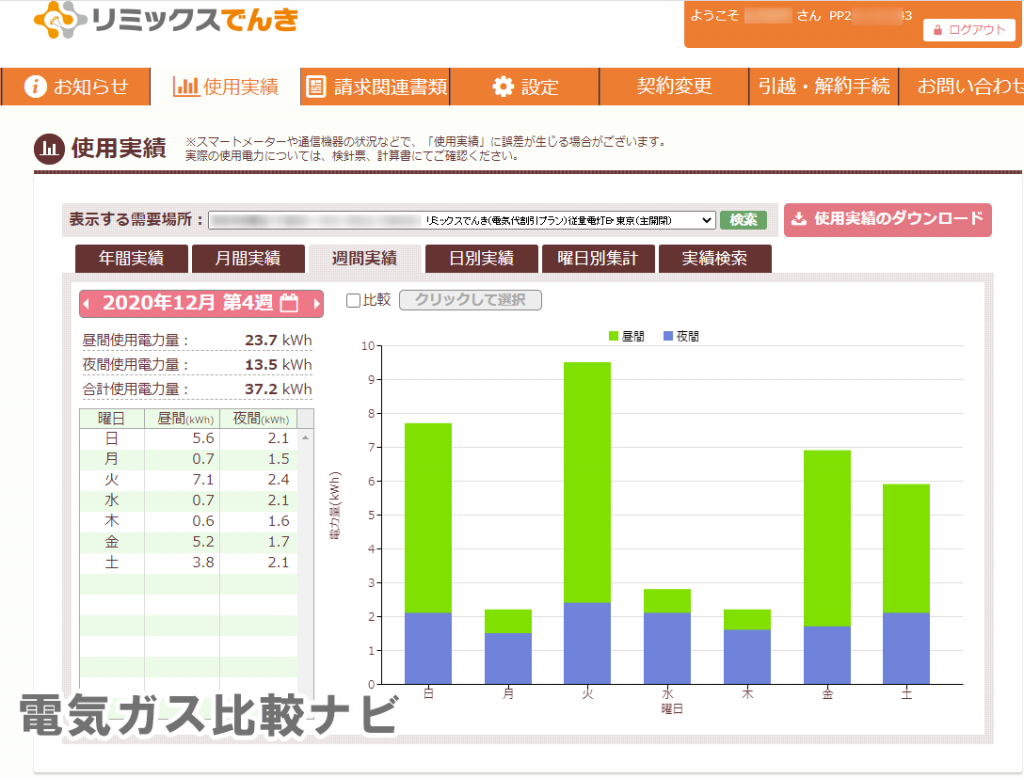Click the document icon on 請求関連書類 tab
Viewport: 1024px width, 778px height.
click(313, 86)
